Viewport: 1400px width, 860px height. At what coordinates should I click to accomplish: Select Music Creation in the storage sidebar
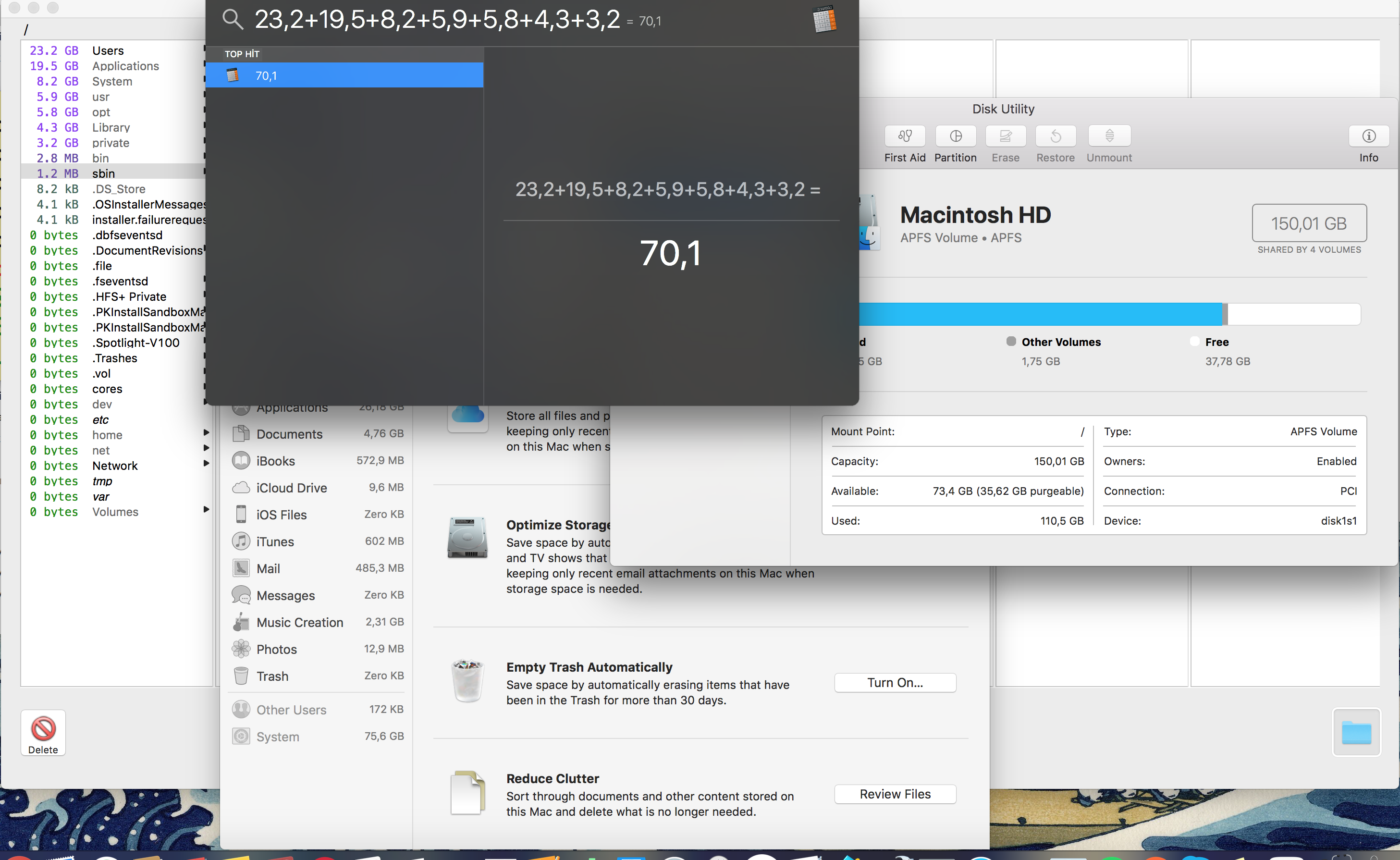pos(300,622)
